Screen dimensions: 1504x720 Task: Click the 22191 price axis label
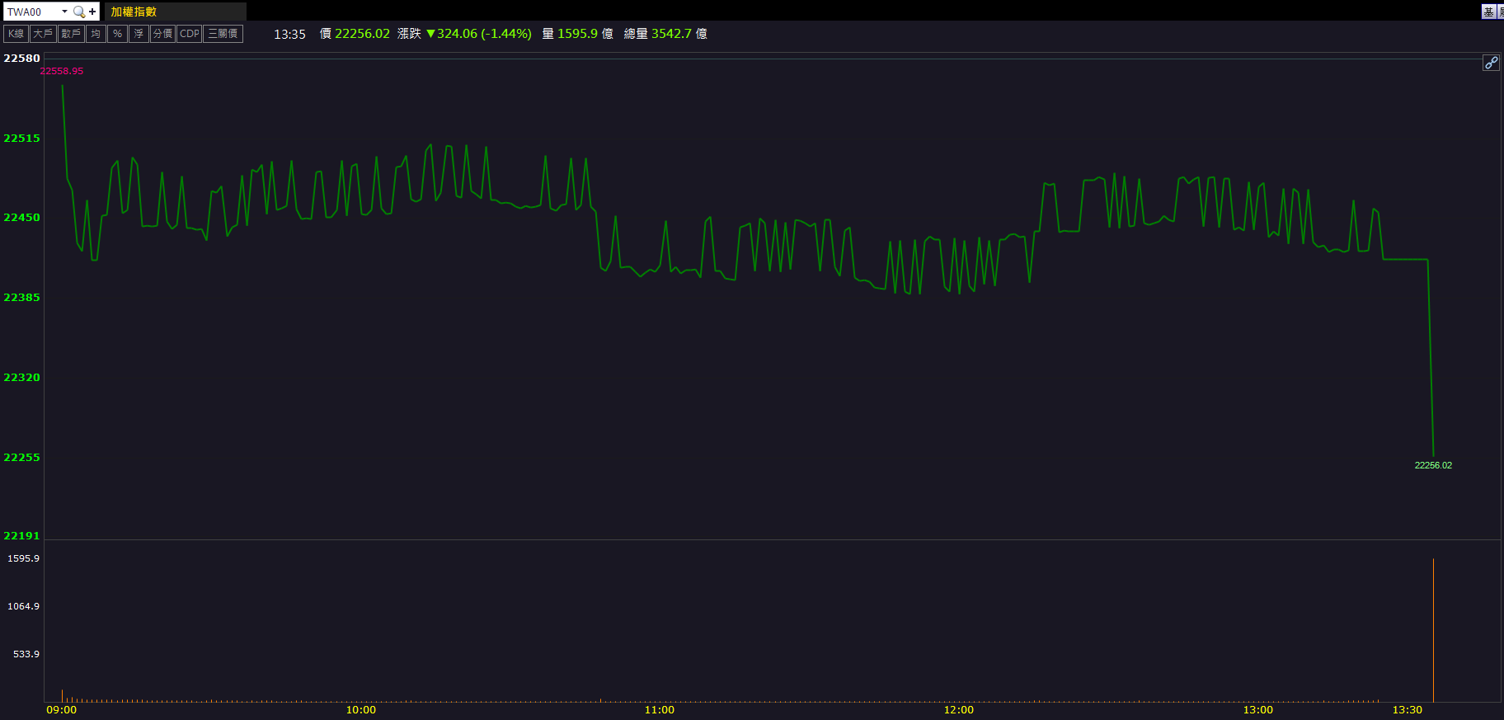(x=22, y=535)
